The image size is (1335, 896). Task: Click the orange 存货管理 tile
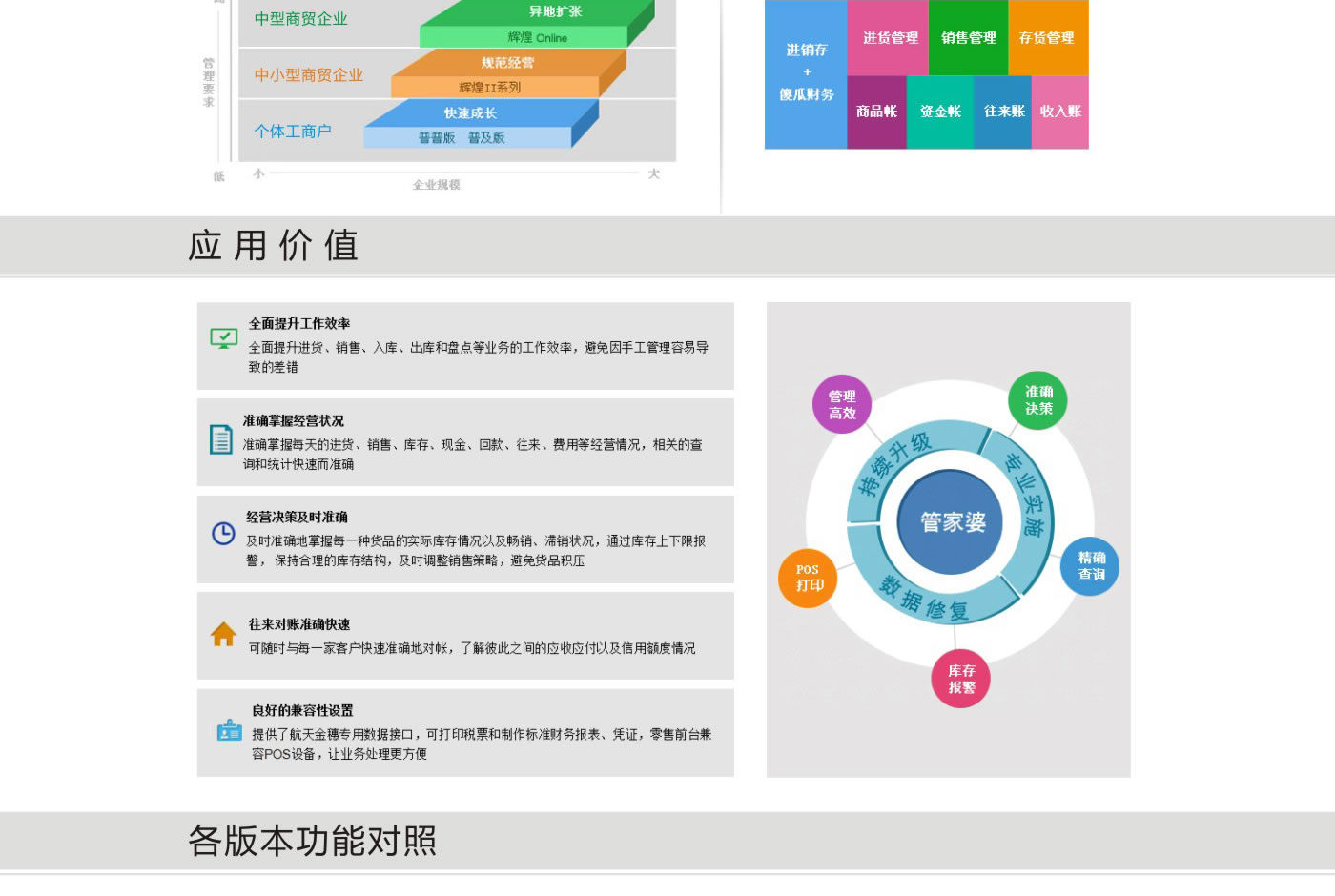1048,38
